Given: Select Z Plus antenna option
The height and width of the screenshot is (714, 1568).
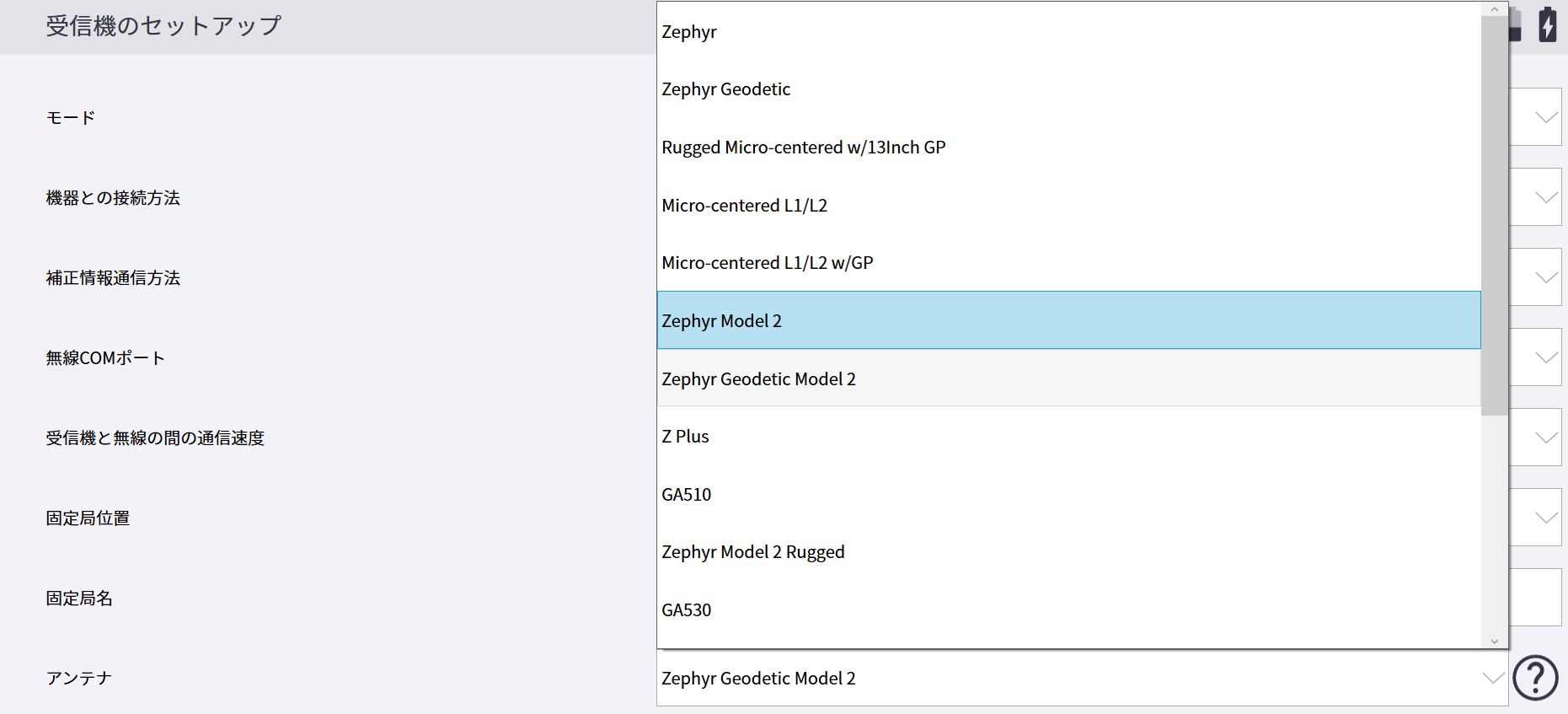Looking at the screenshot, I should [x=685, y=437].
